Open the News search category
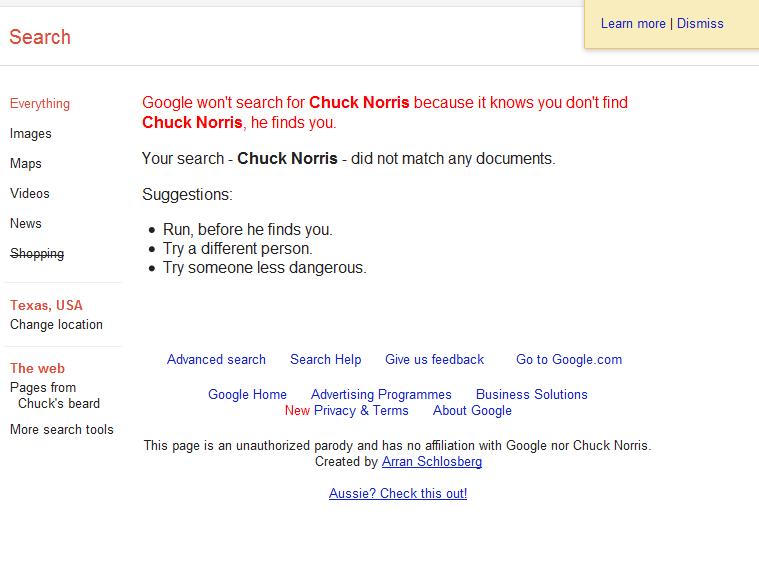 (26, 224)
